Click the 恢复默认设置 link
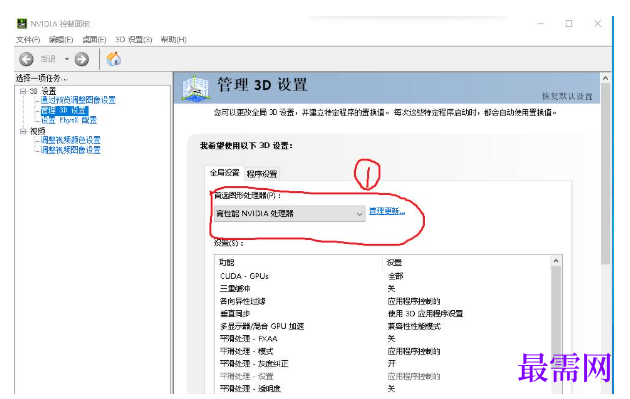Image resolution: width=630 pixels, height=399 pixels. click(567, 96)
